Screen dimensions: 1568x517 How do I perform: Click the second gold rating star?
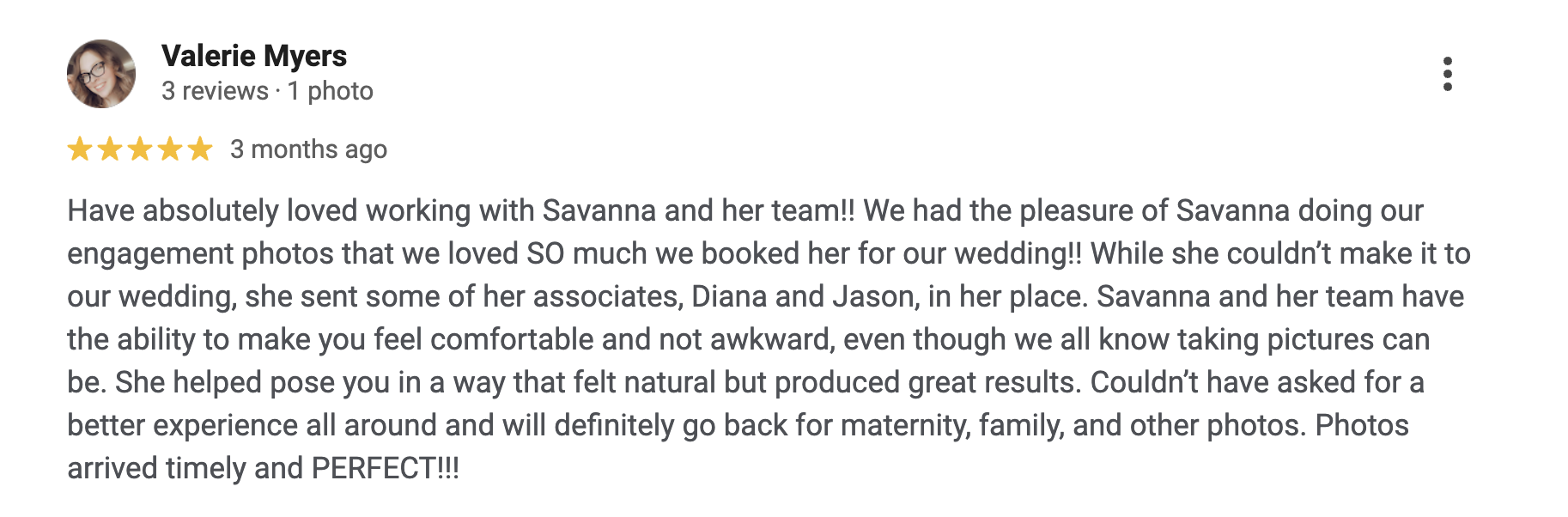point(110,149)
